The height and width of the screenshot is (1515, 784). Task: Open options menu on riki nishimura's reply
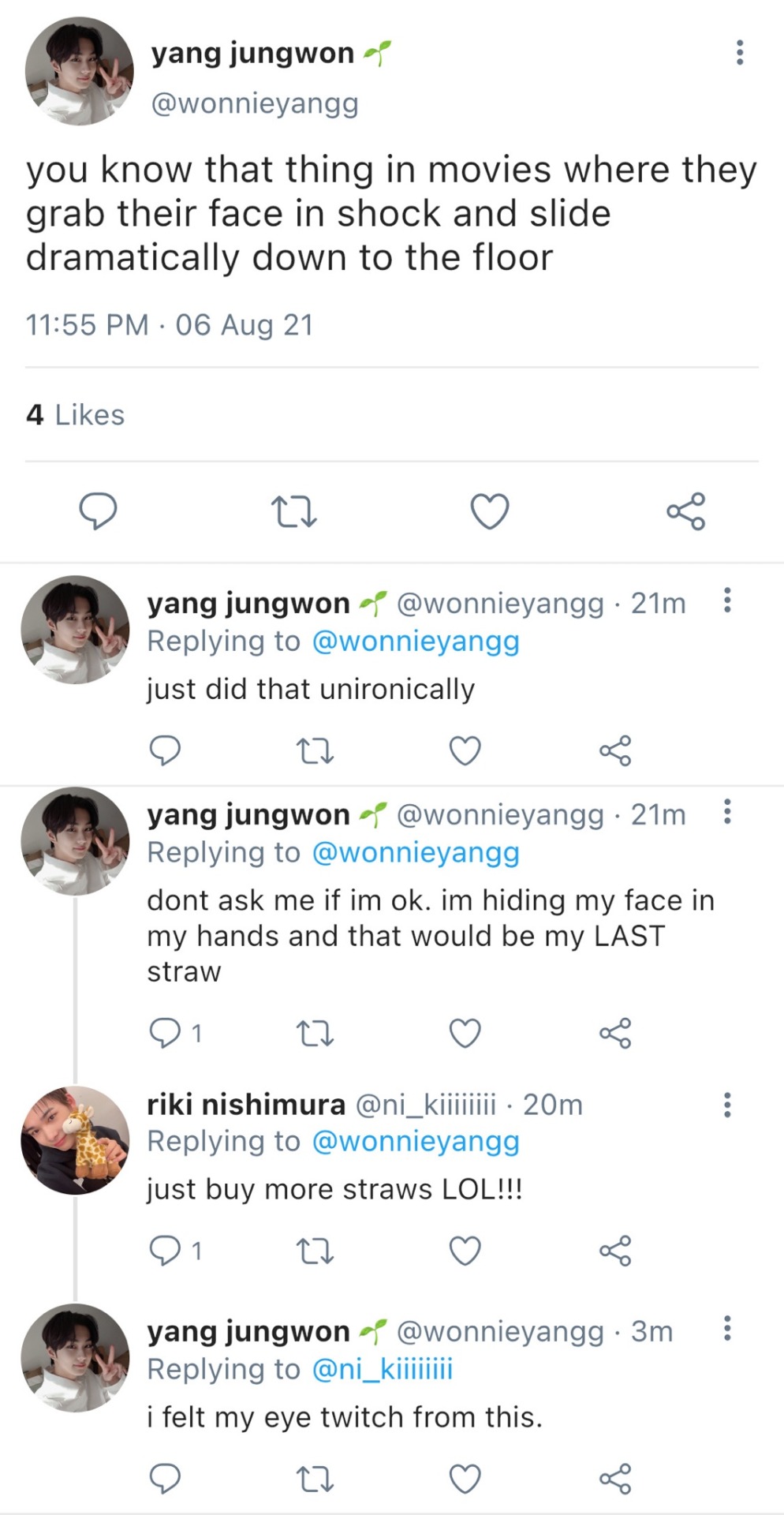click(727, 1105)
